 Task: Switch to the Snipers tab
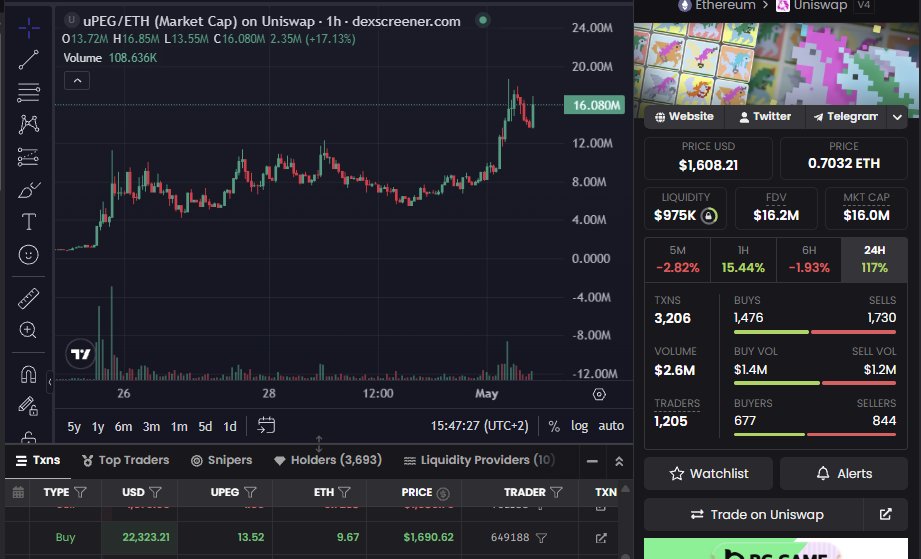point(221,460)
